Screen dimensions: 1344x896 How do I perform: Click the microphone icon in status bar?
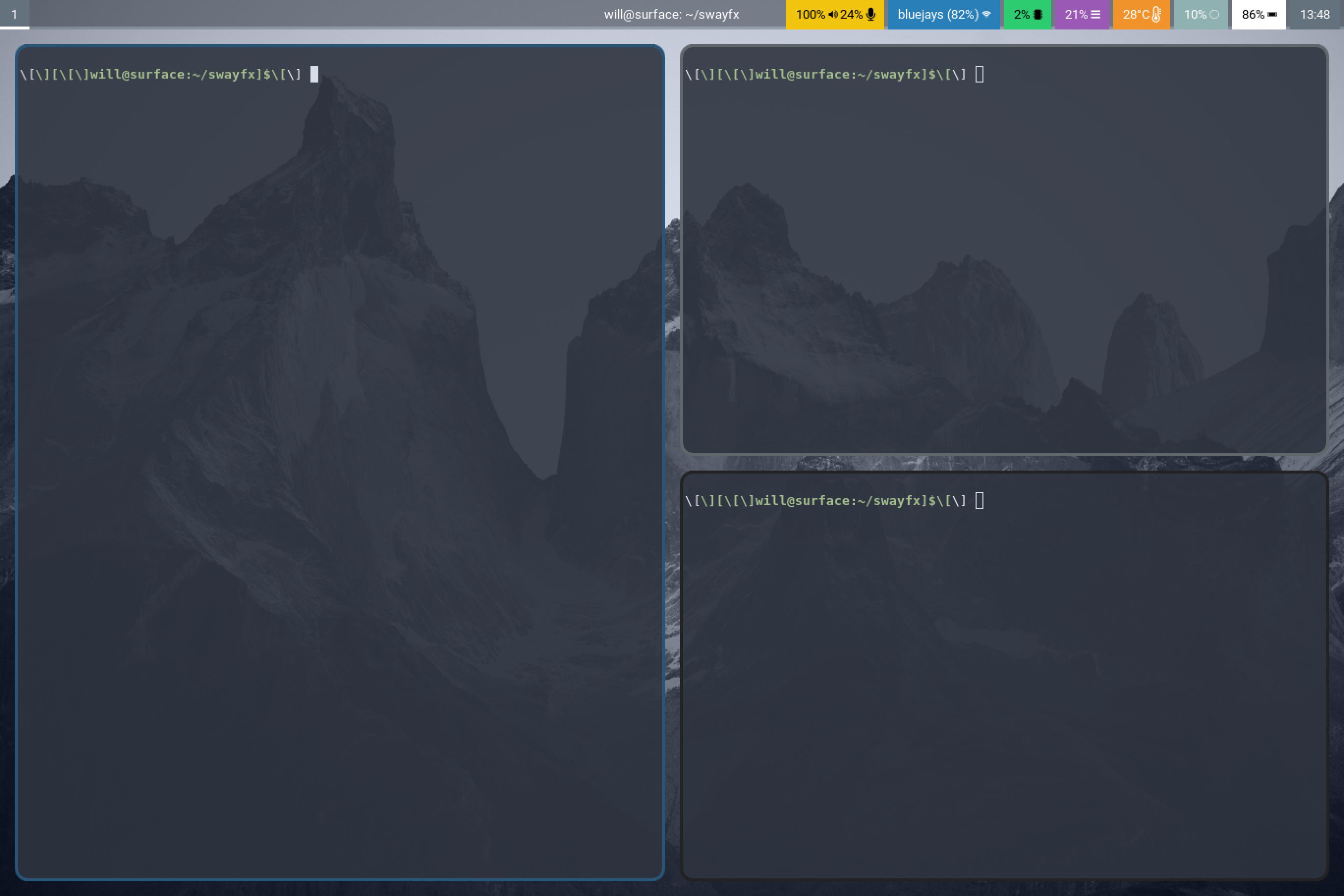[870, 14]
